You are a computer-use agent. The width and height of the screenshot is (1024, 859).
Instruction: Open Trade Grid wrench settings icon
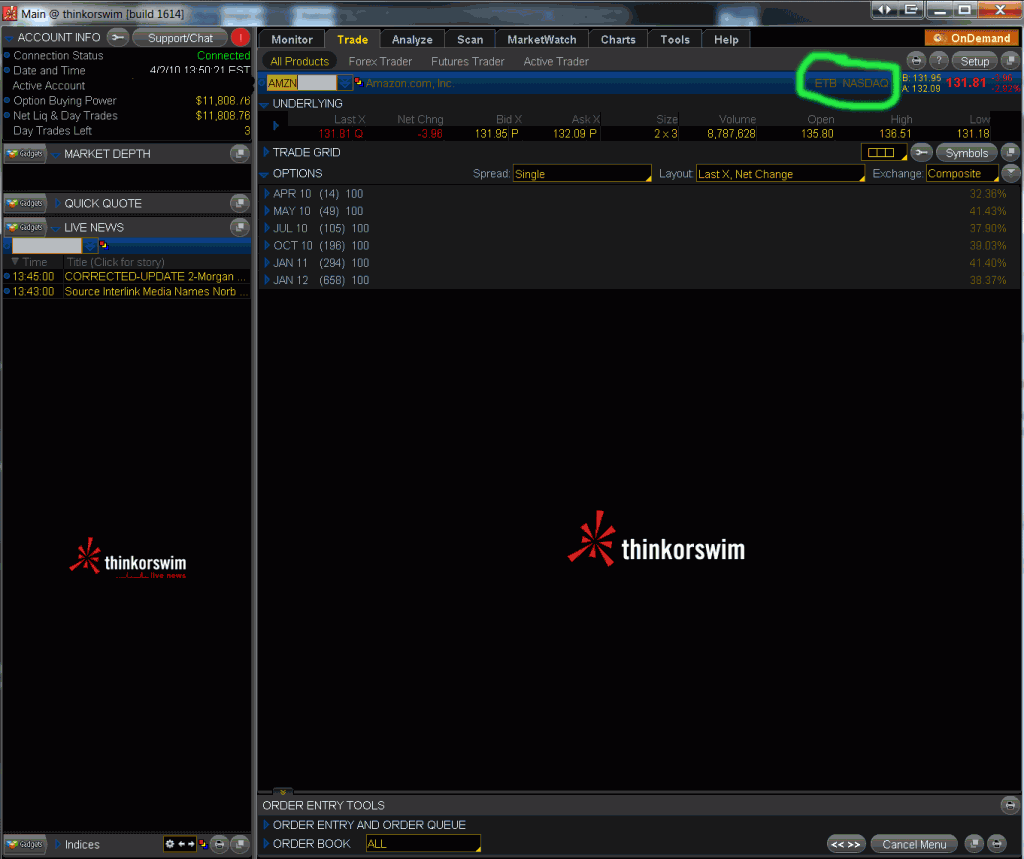tap(921, 153)
